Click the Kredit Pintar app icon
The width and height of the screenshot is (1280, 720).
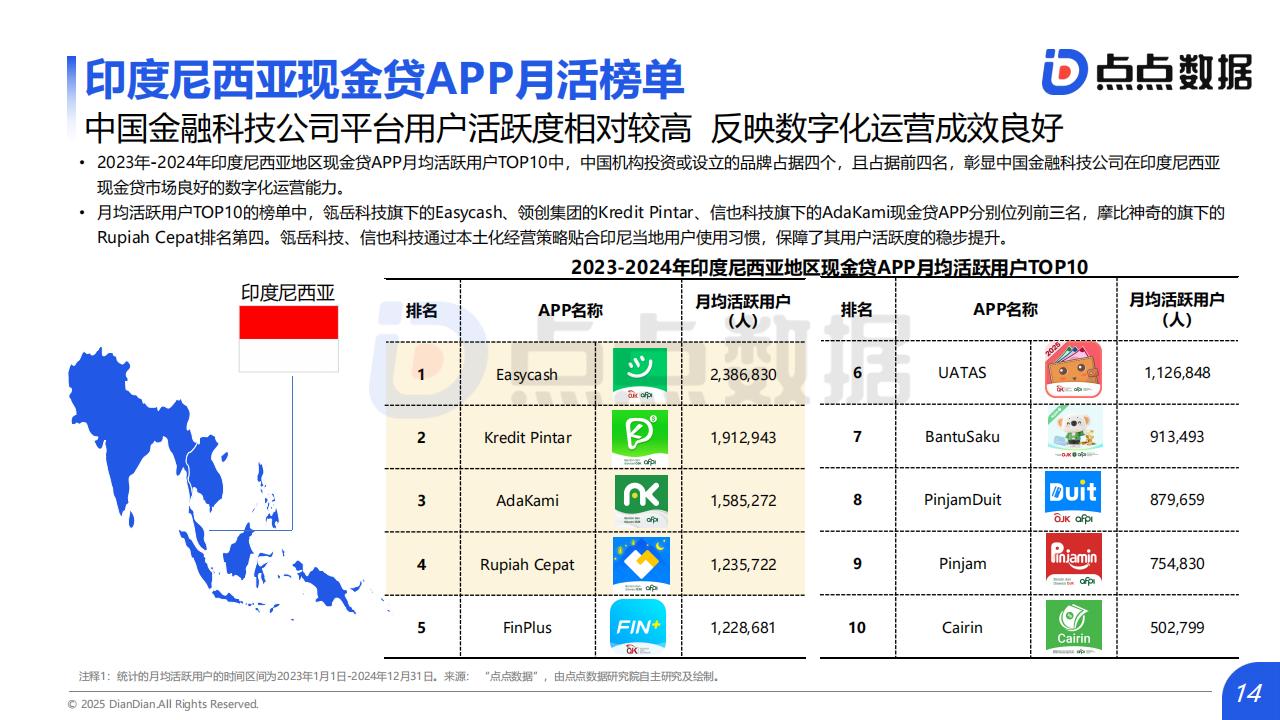click(639, 437)
